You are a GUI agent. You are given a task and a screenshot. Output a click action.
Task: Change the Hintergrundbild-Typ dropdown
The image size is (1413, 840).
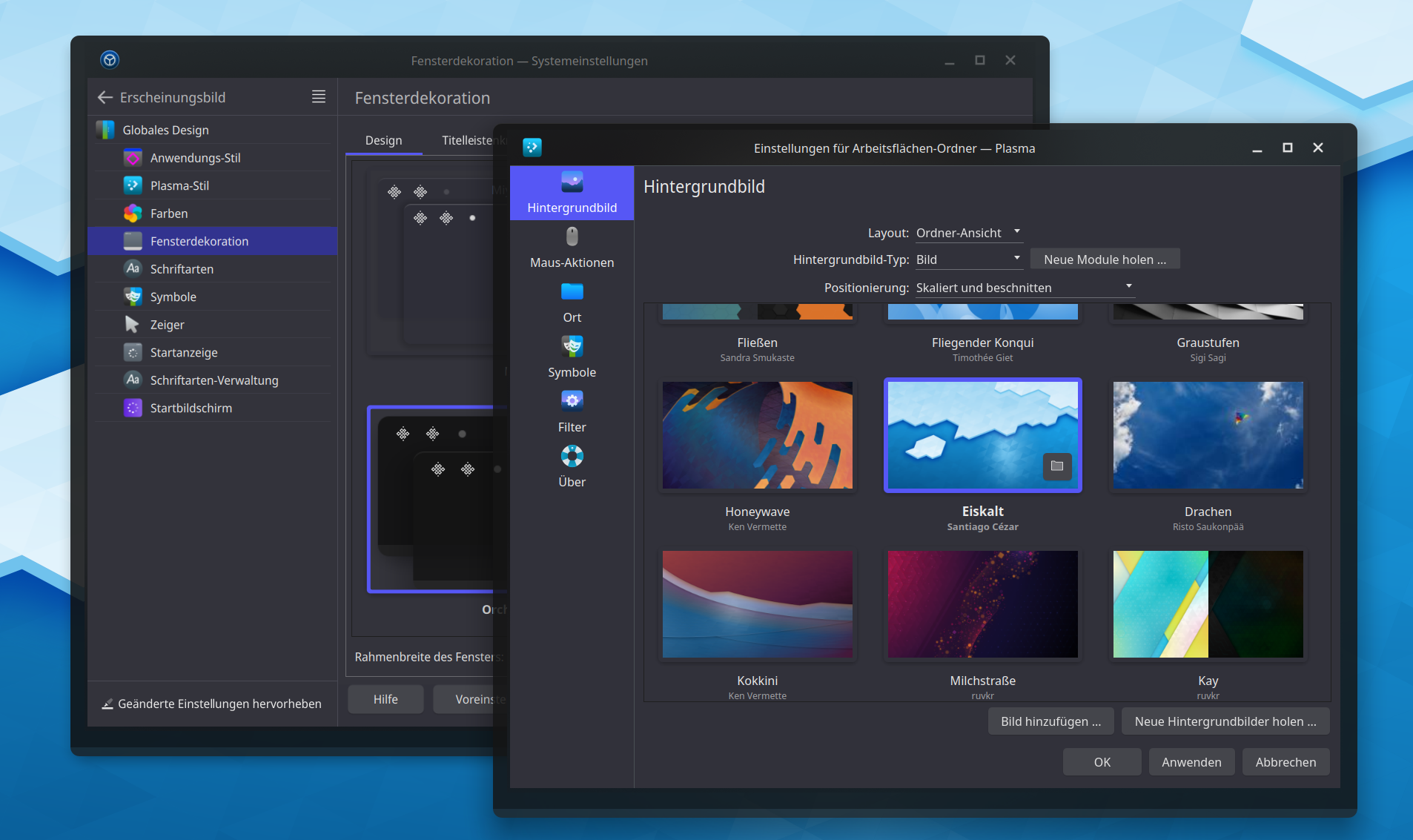pos(967,259)
